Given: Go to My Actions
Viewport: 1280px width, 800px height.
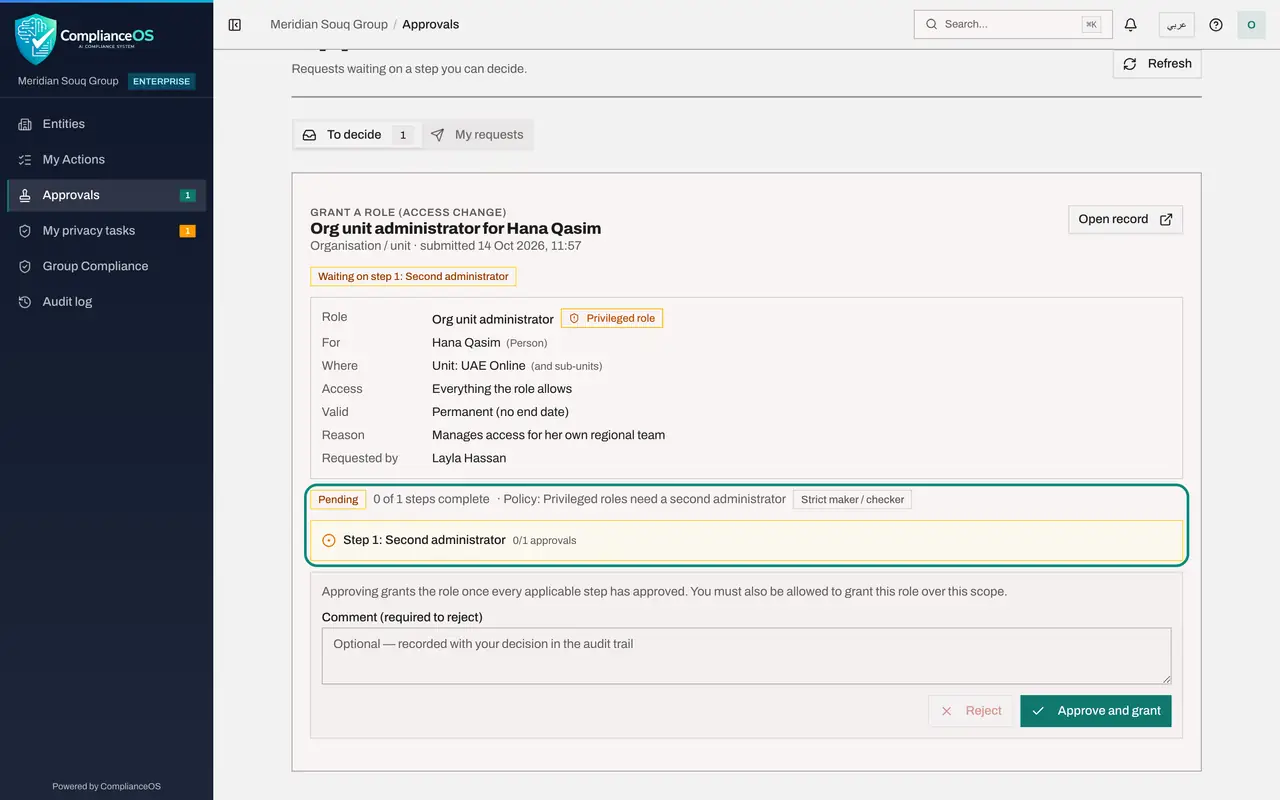Looking at the screenshot, I should click(x=106, y=160).
